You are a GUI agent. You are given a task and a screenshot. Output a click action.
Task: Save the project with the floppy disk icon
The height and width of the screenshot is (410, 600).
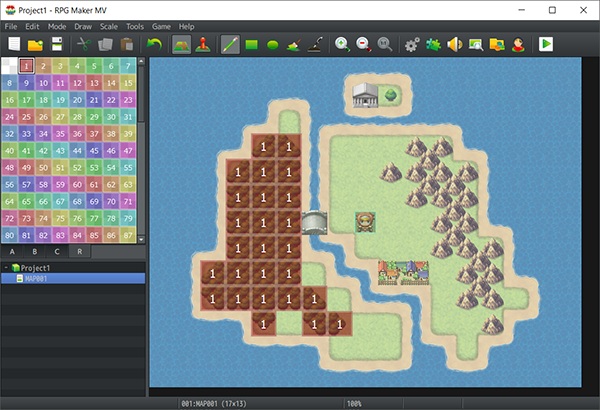click(x=57, y=44)
